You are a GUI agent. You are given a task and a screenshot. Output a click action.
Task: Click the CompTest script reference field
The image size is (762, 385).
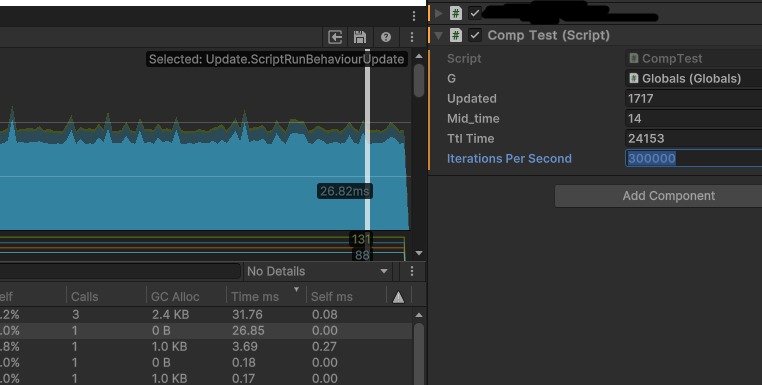point(693,58)
